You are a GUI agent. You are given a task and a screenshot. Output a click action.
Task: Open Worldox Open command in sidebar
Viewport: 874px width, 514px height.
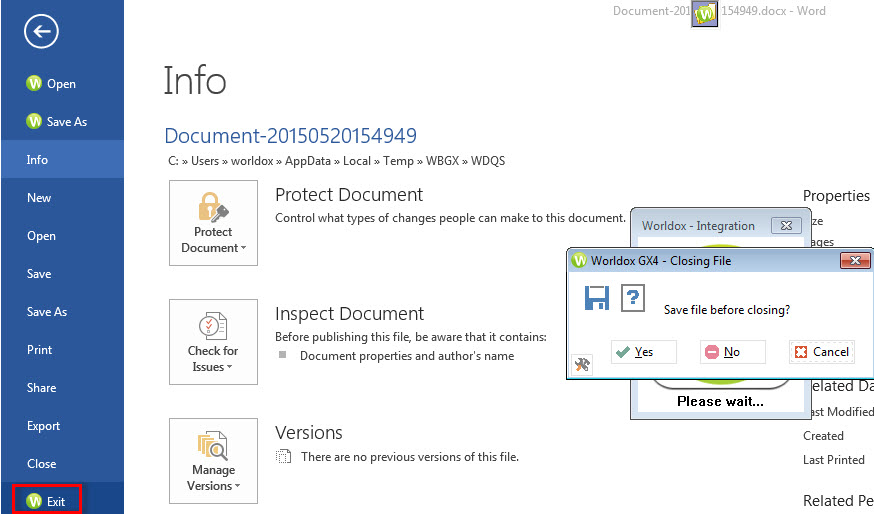51,84
